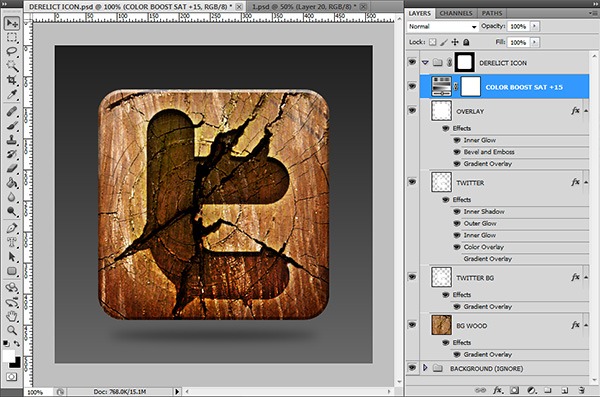The height and width of the screenshot is (397, 600).
Task: Select the Paint Bucket tool
Action: tap(12, 183)
